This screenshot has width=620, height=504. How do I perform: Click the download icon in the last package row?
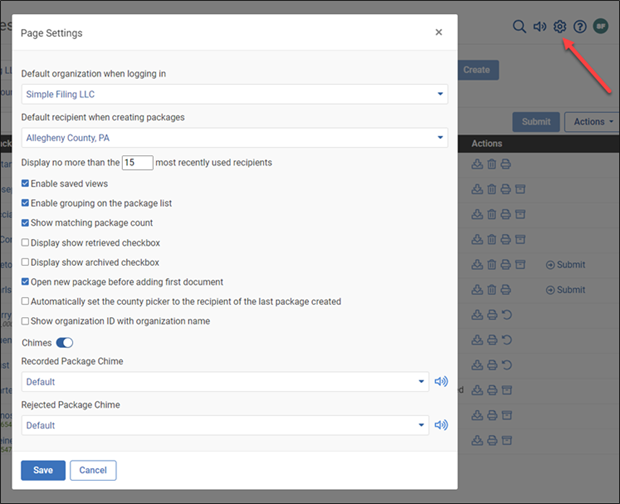477,440
